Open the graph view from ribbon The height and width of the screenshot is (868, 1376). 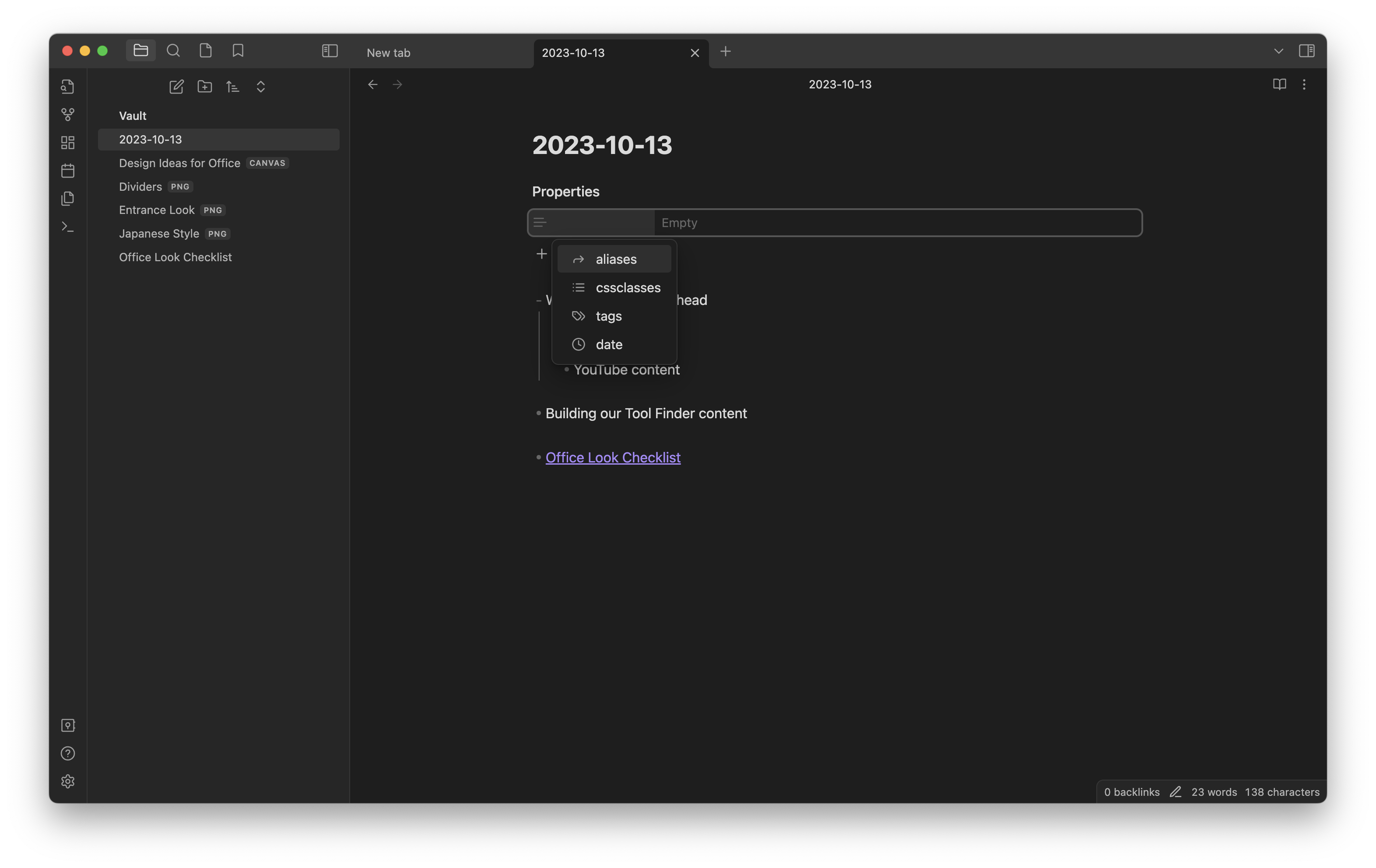pyautogui.click(x=67, y=115)
